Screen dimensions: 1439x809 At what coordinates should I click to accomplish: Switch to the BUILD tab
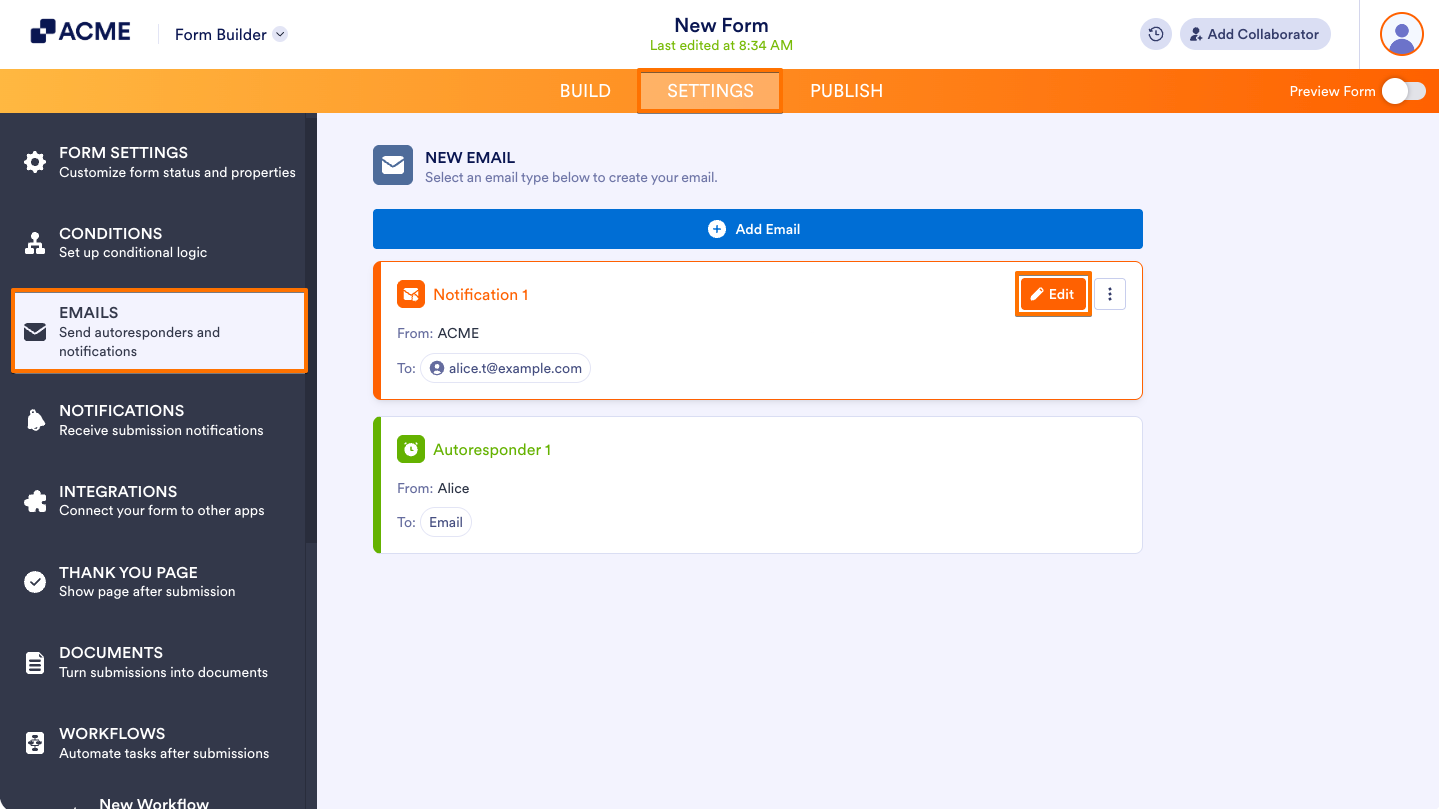[x=585, y=91]
